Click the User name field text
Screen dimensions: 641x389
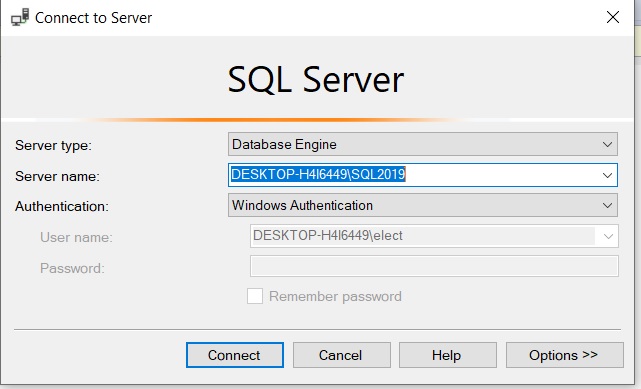click(x=327, y=236)
